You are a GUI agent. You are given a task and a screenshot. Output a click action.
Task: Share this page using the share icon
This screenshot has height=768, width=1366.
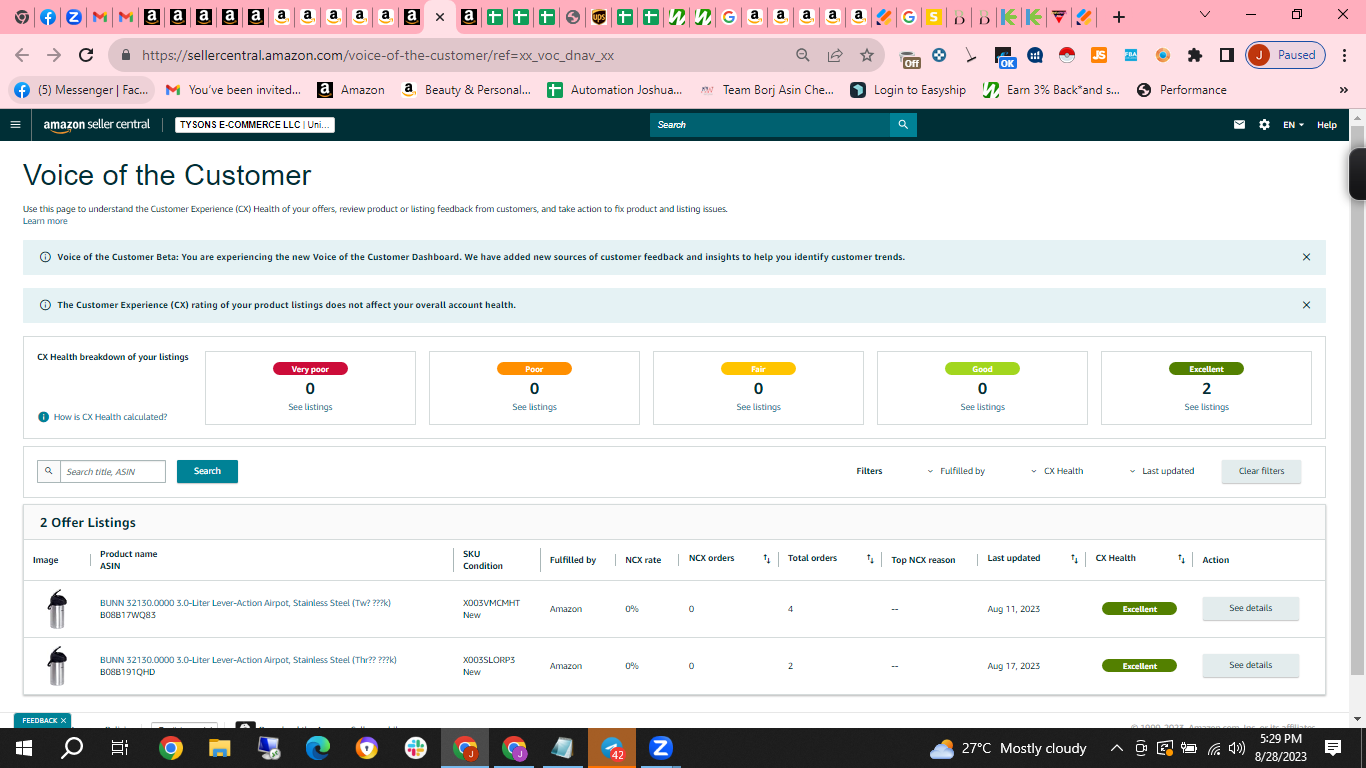[835, 55]
